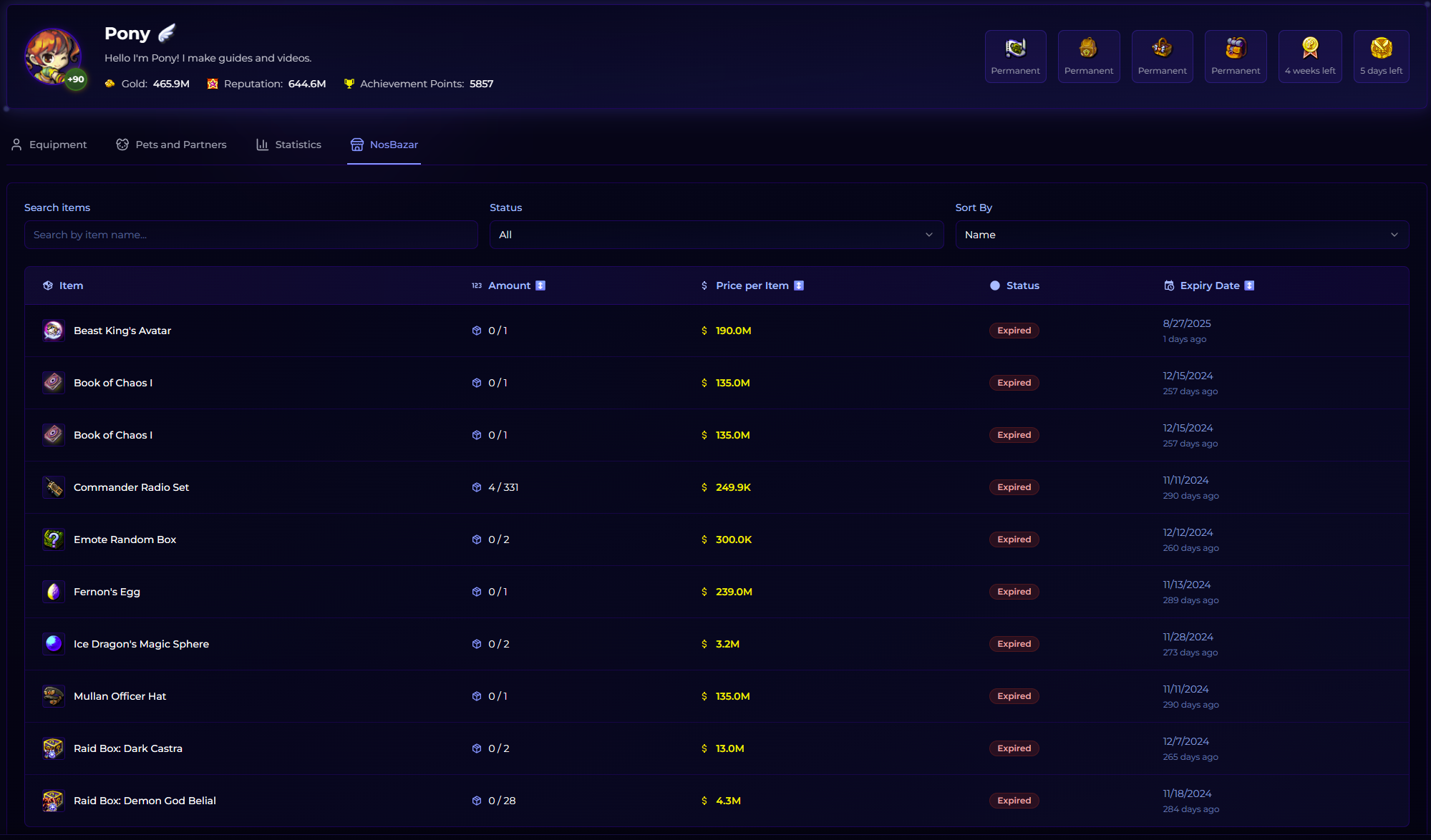Toggle sort order on Amount column

click(540, 285)
